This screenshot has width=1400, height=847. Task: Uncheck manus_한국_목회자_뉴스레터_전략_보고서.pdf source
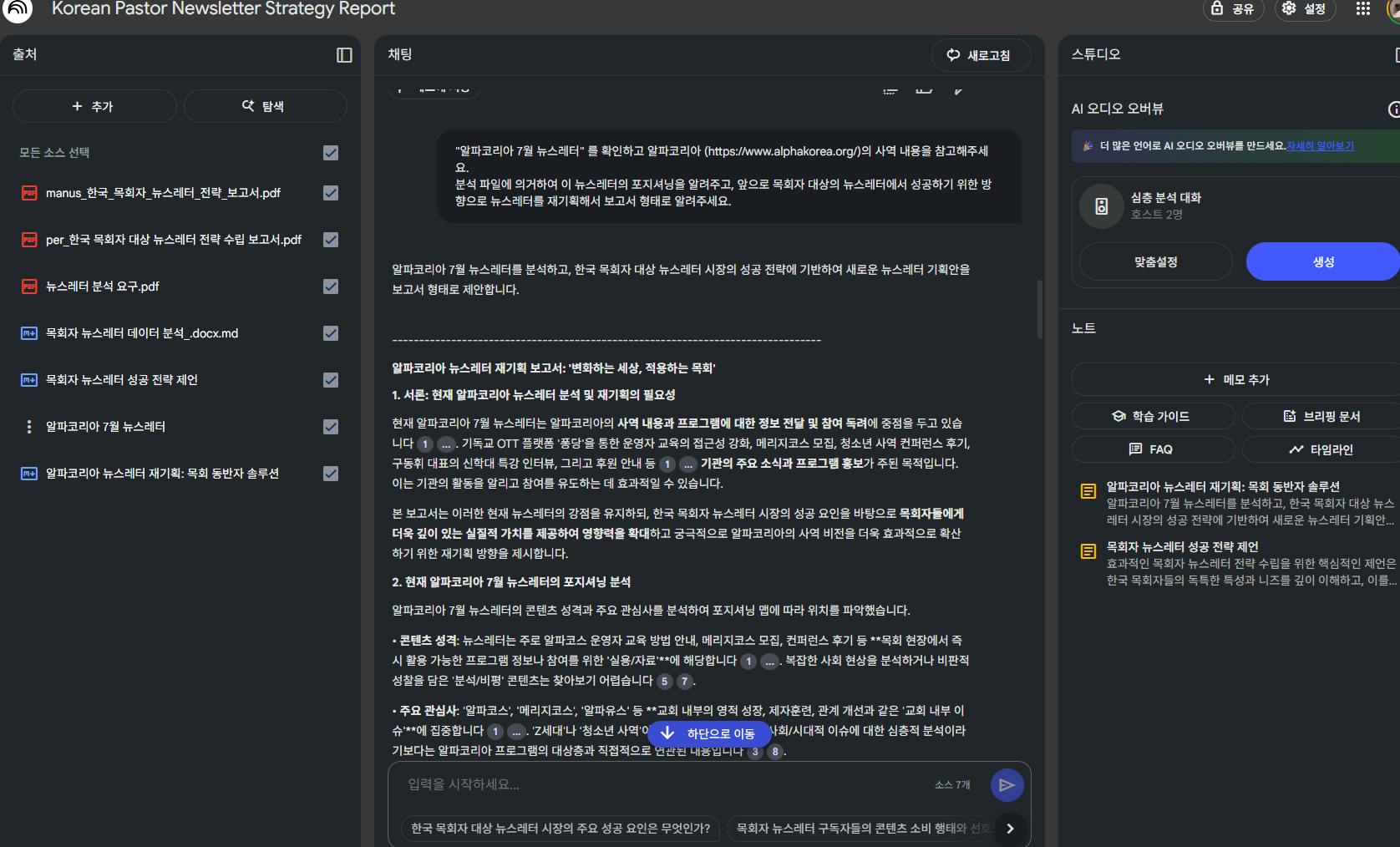click(x=331, y=193)
